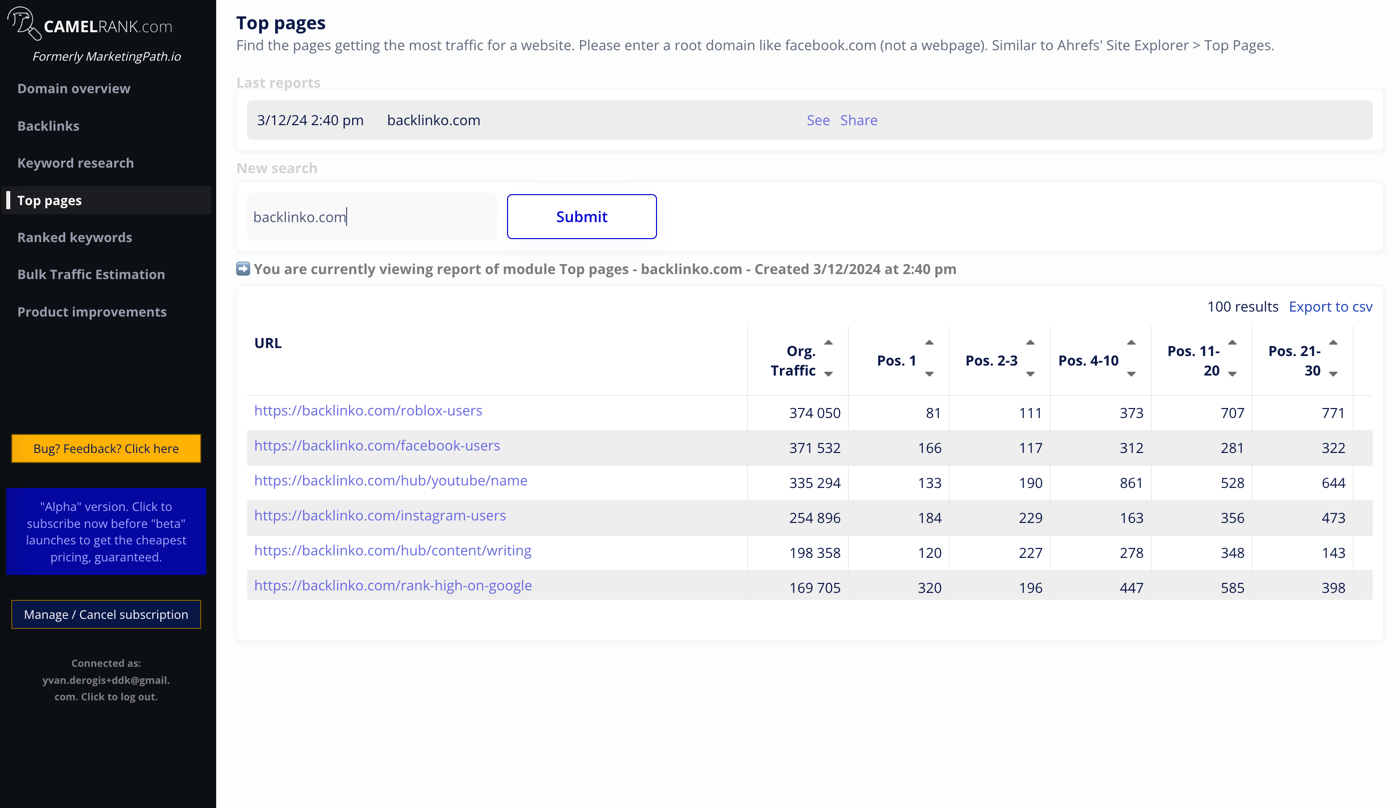The image size is (1398, 808).
Task: Sort Pos. 1 column descending arrow
Action: tap(929, 374)
